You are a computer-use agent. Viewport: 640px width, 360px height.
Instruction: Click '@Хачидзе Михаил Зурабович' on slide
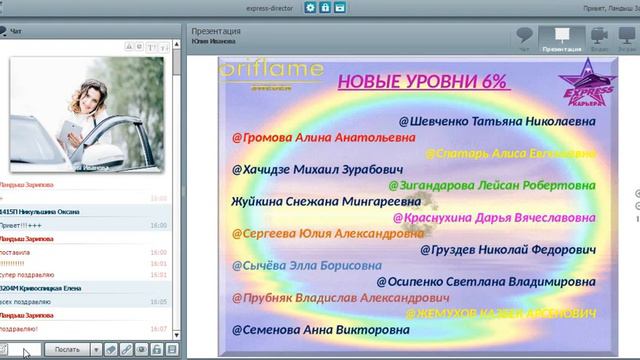(318, 169)
